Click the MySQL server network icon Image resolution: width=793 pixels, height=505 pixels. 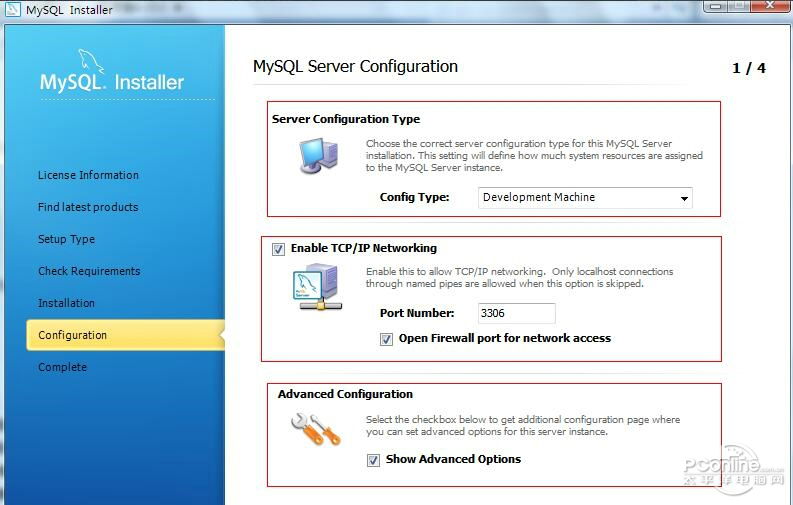pyautogui.click(x=318, y=287)
